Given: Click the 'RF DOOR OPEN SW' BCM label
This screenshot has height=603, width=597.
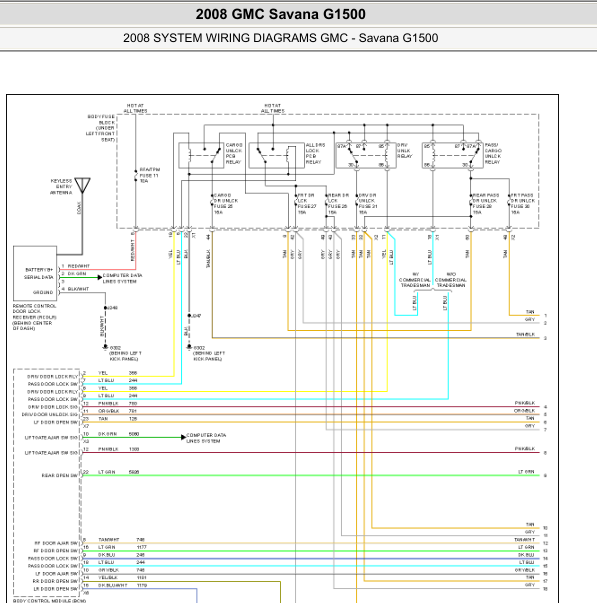Looking at the screenshot, I should [56, 551].
